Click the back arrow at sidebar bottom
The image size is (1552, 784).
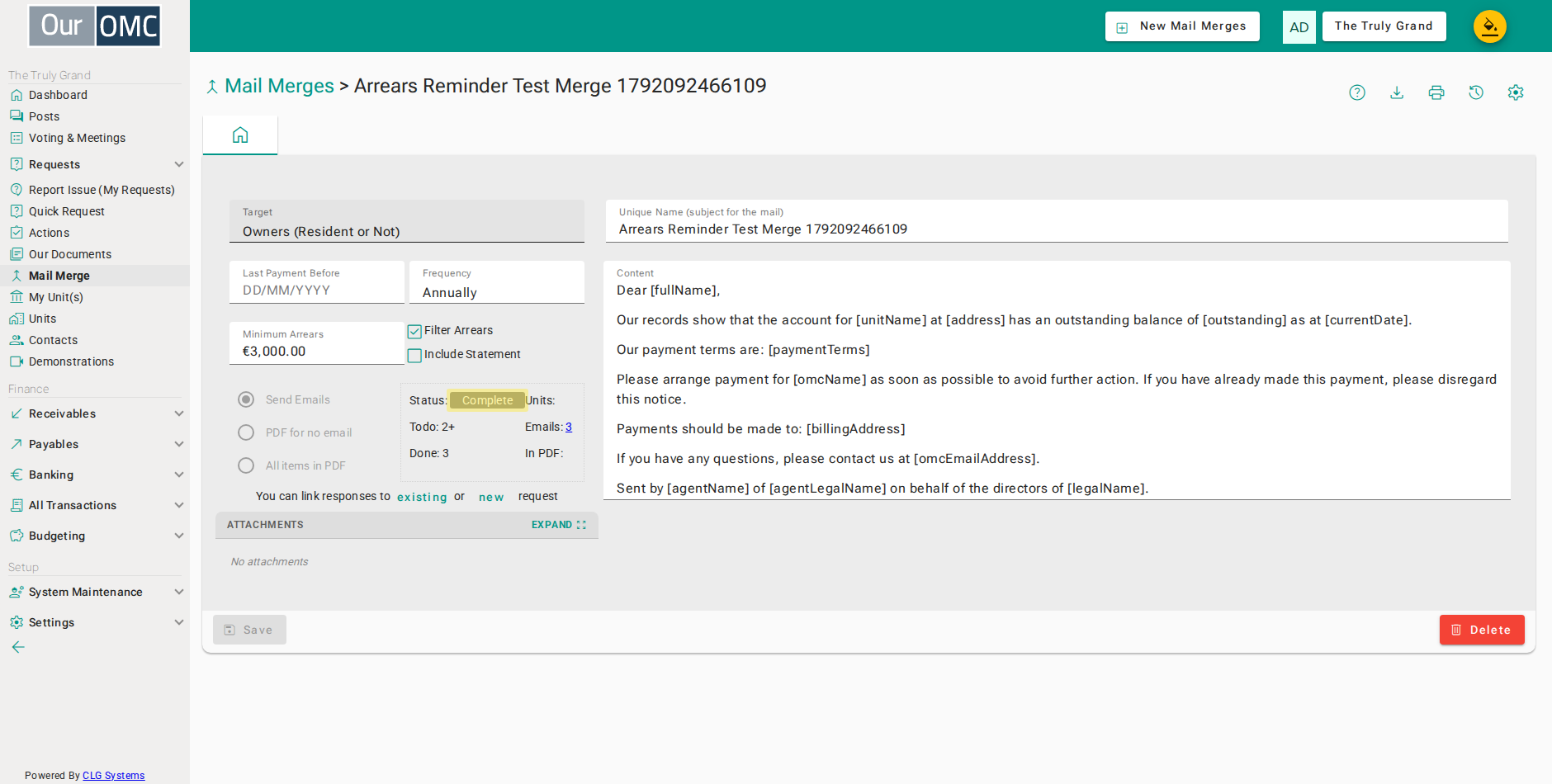pyautogui.click(x=18, y=647)
